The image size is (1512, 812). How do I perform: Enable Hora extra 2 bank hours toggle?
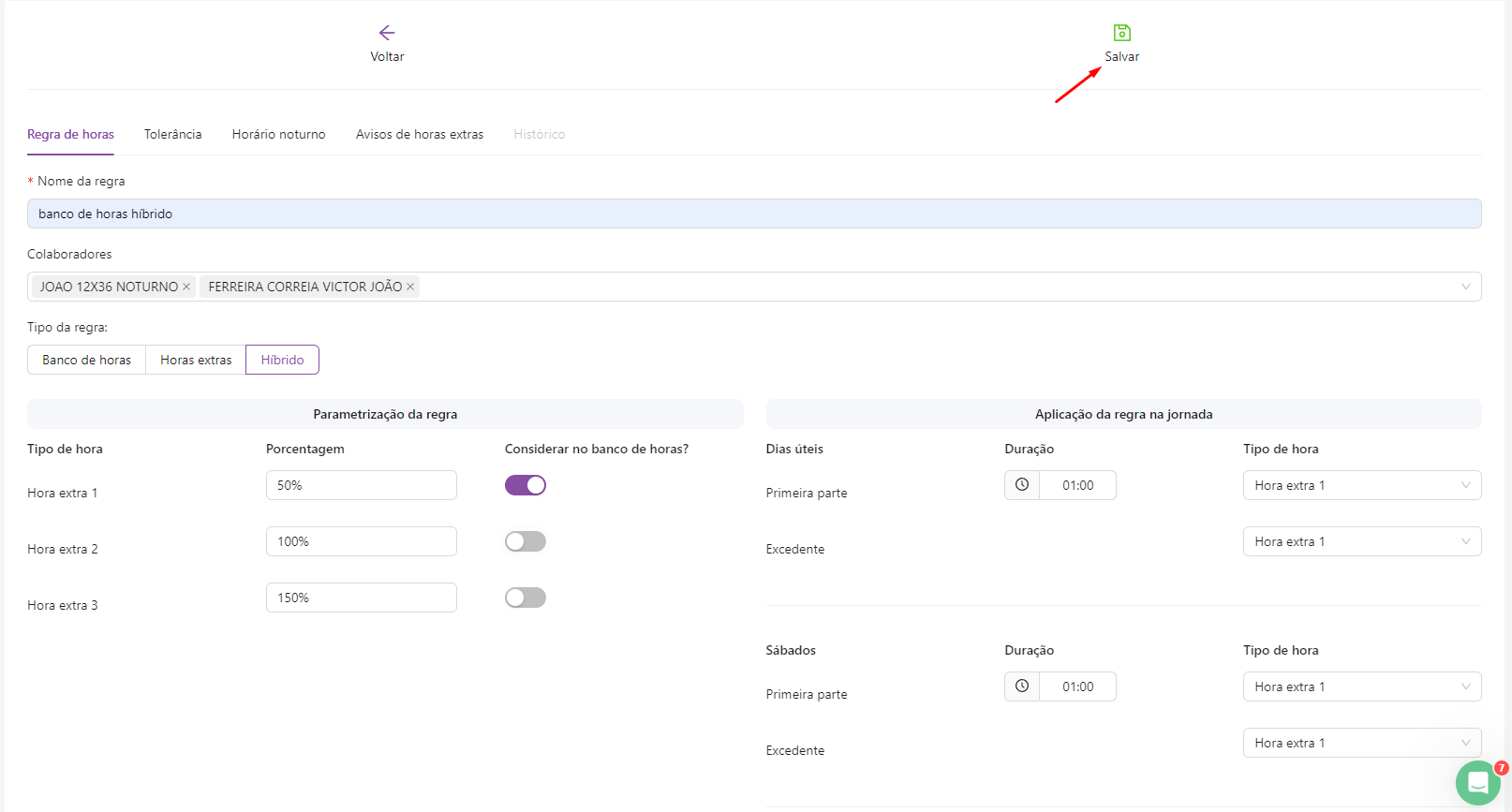pyautogui.click(x=526, y=541)
